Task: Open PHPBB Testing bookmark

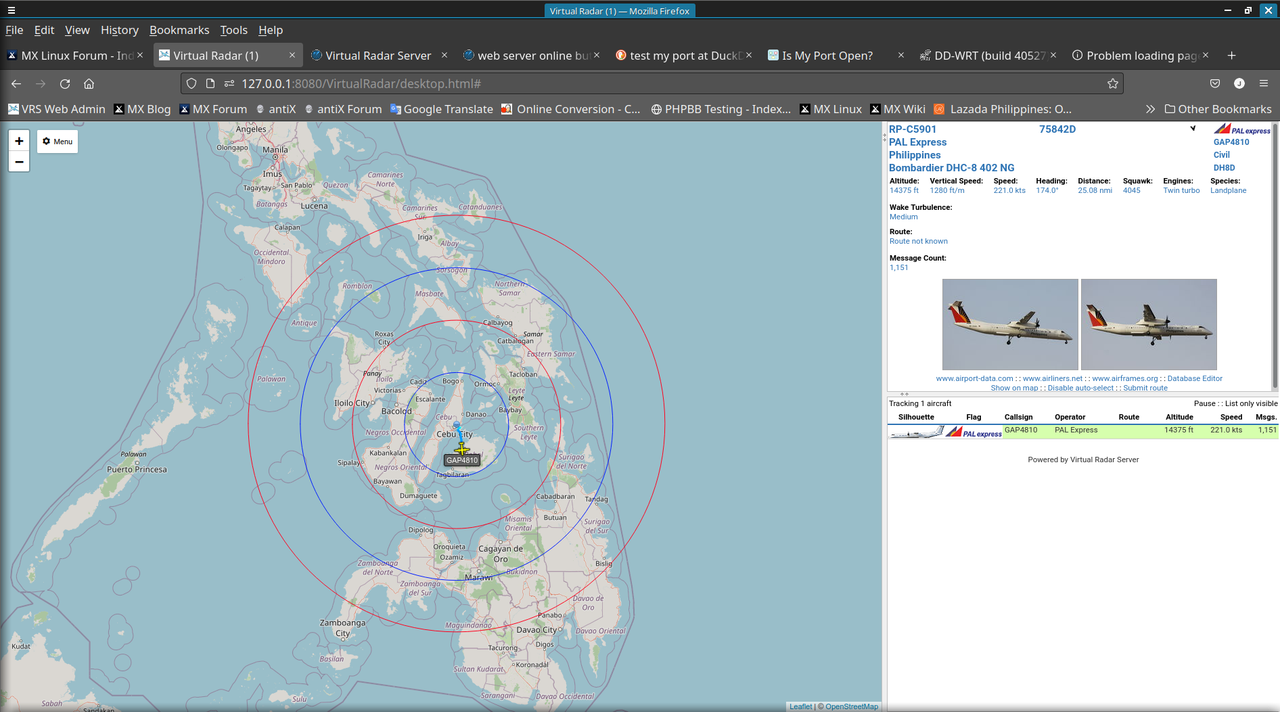Action: pos(721,109)
